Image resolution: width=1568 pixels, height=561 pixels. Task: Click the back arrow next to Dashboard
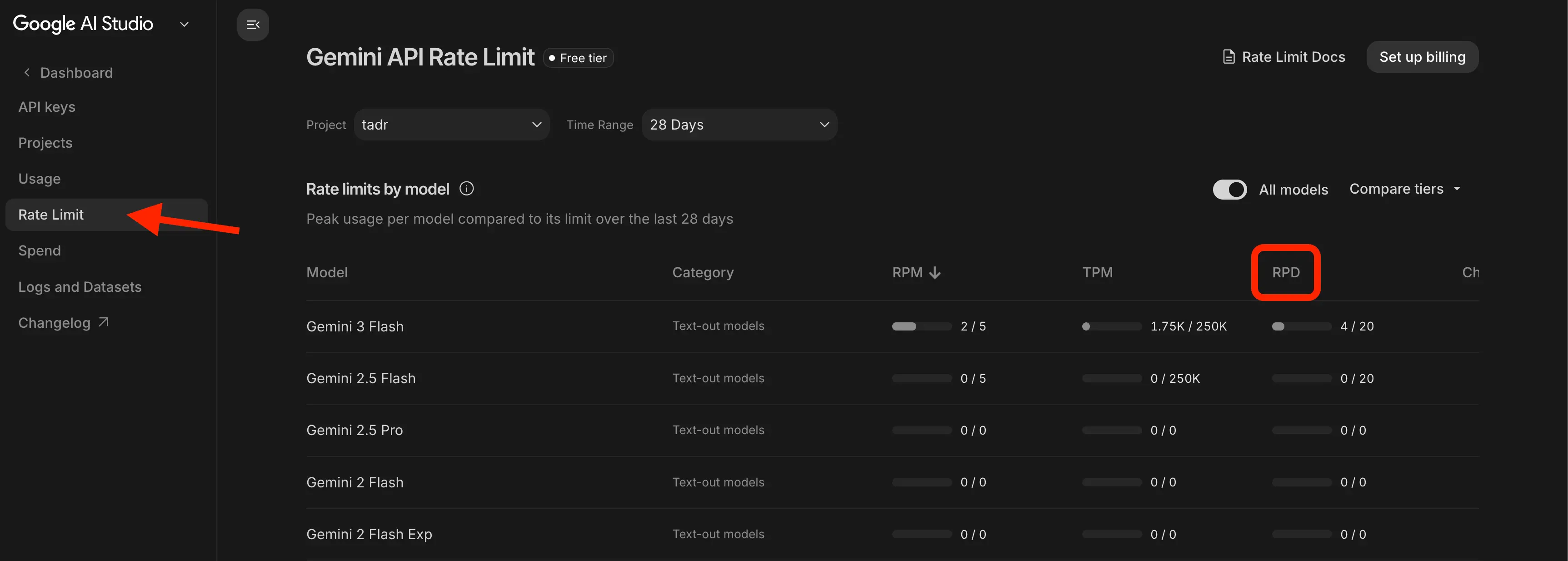(x=27, y=72)
